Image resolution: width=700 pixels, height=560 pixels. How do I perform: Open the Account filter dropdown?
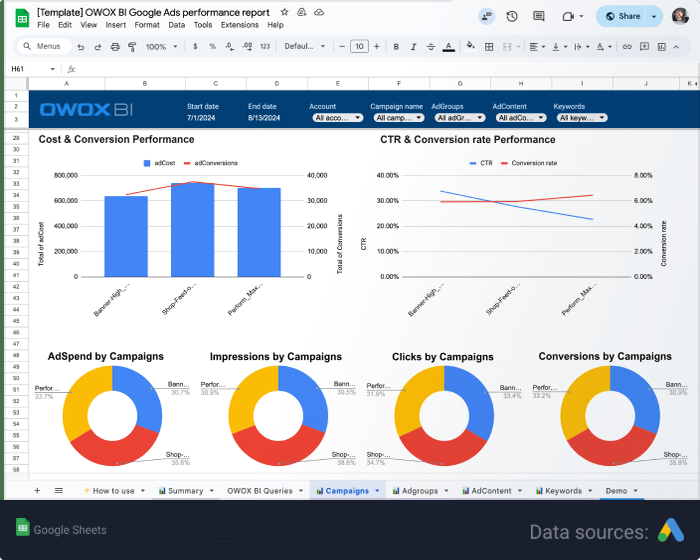tap(338, 118)
